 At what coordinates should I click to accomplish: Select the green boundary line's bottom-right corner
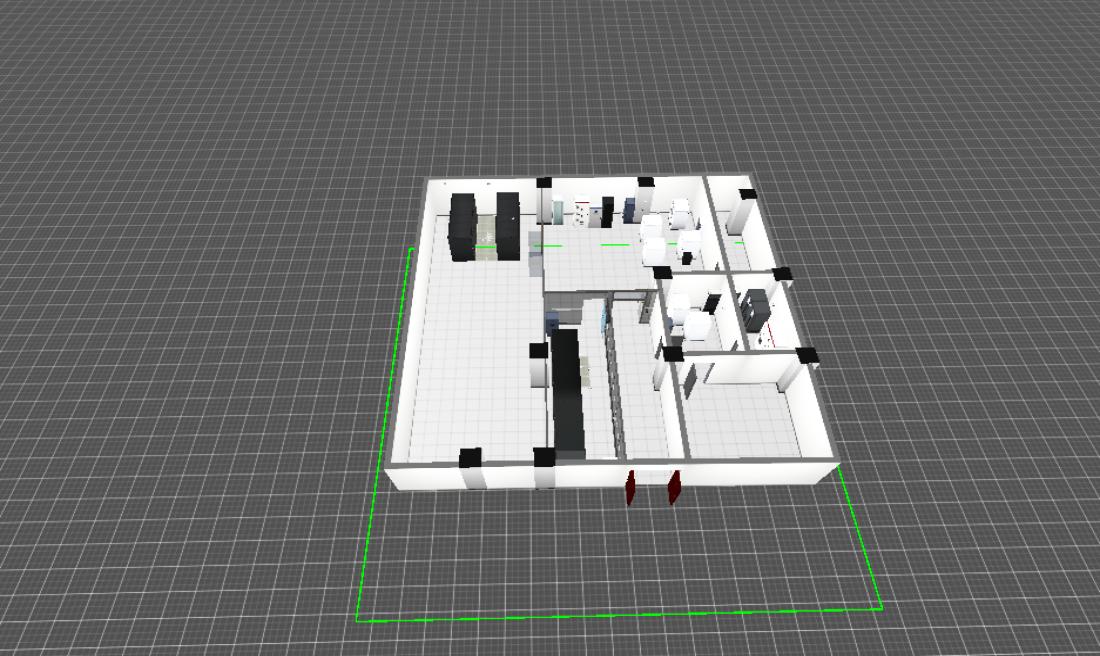click(x=881, y=606)
